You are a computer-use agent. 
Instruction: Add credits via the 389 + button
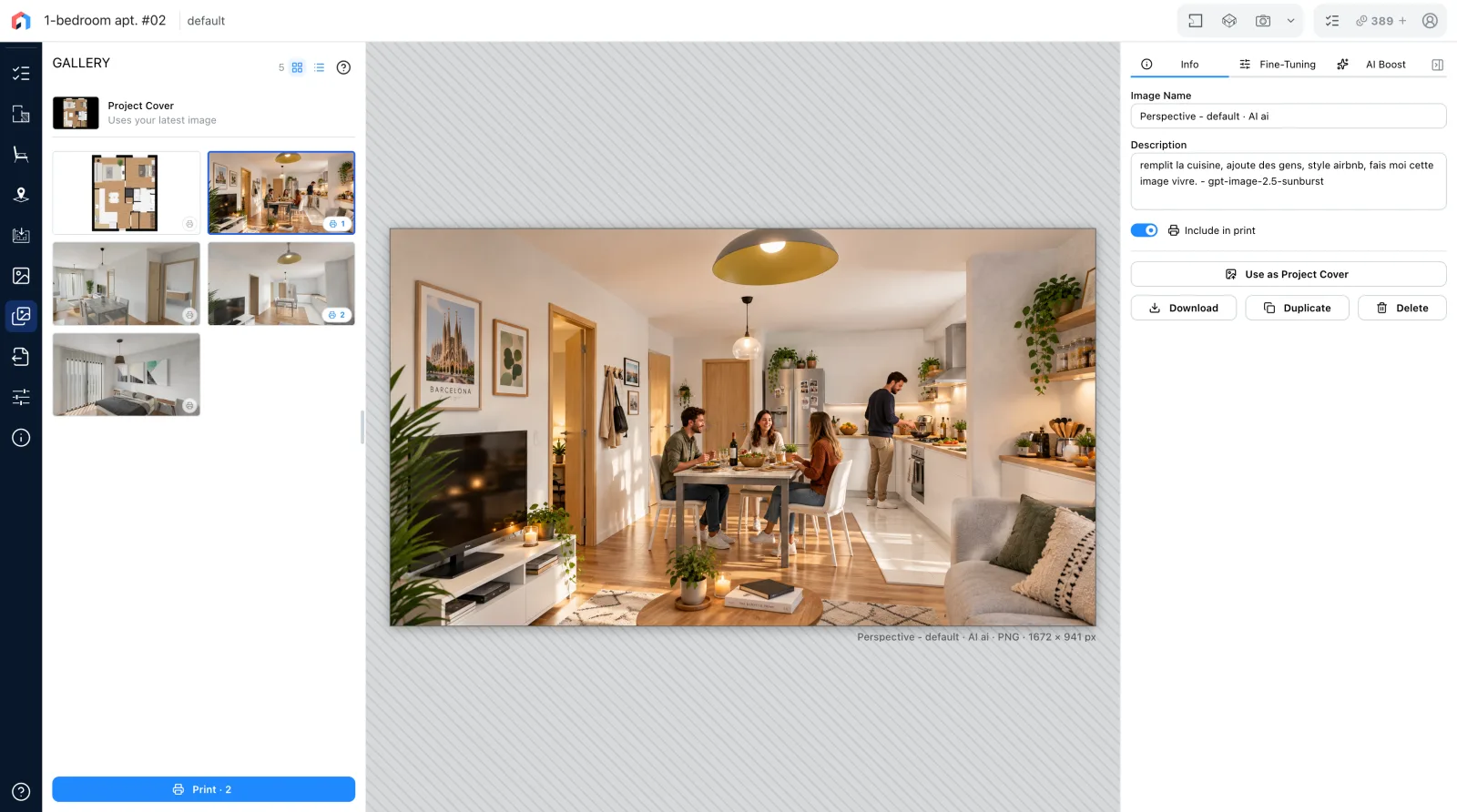(1381, 21)
